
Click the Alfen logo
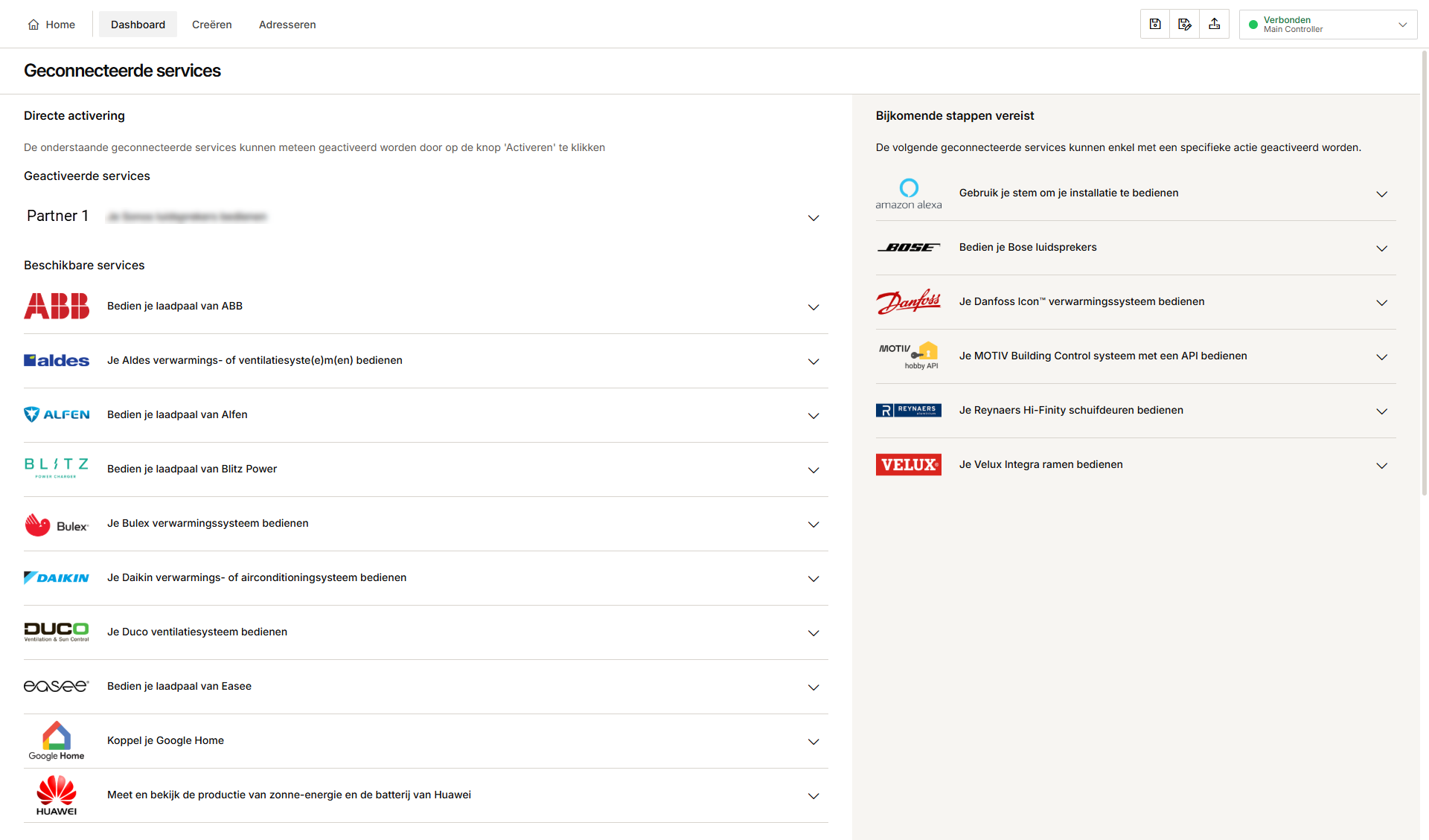[57, 414]
